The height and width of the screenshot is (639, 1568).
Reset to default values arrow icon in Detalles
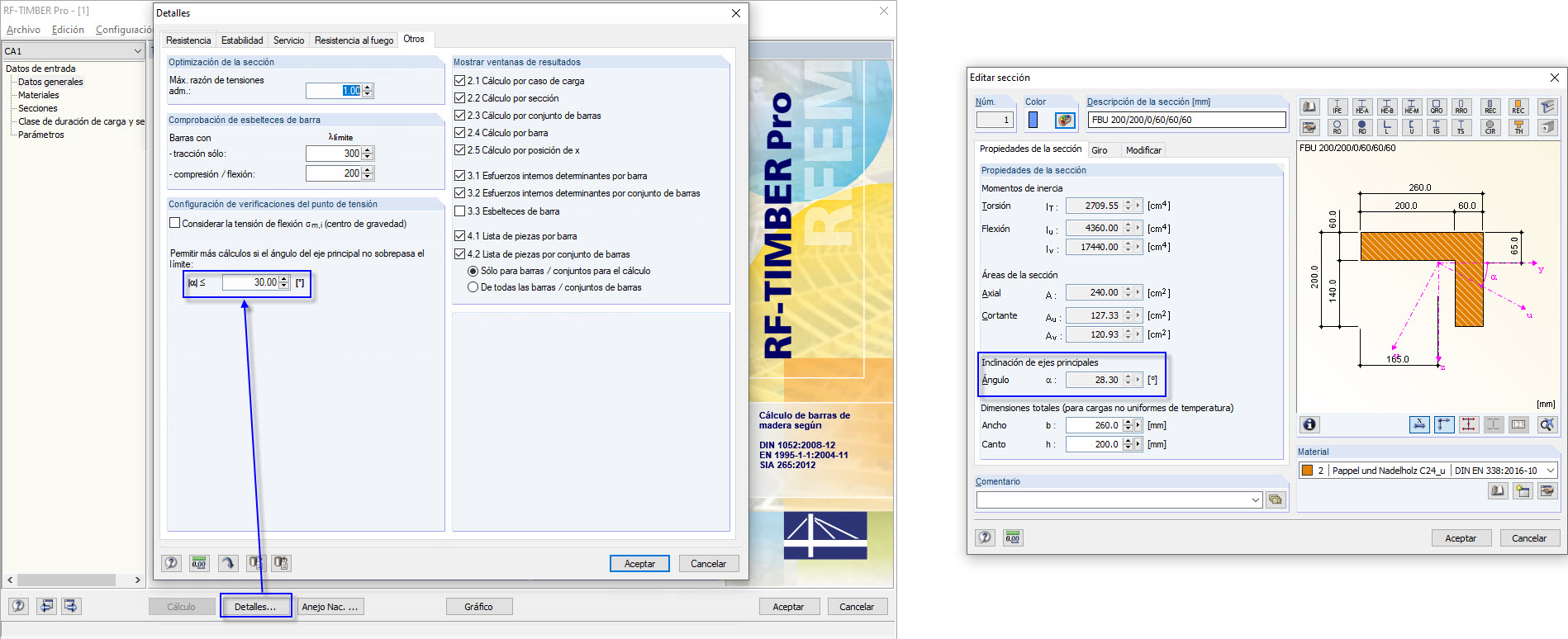coord(227,563)
